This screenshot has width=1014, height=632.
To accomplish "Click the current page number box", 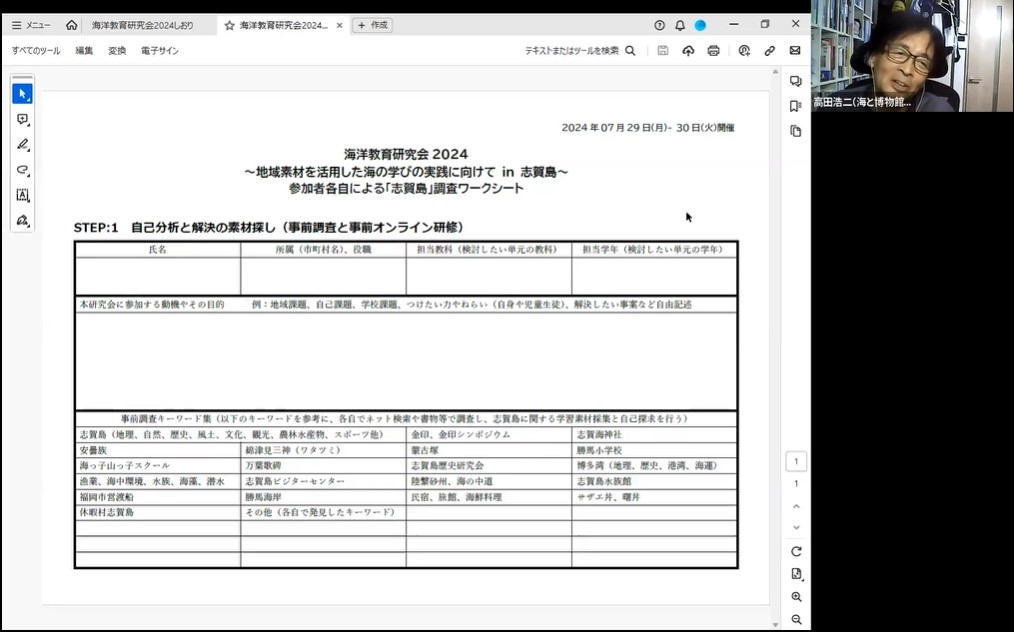I will click(x=796, y=461).
